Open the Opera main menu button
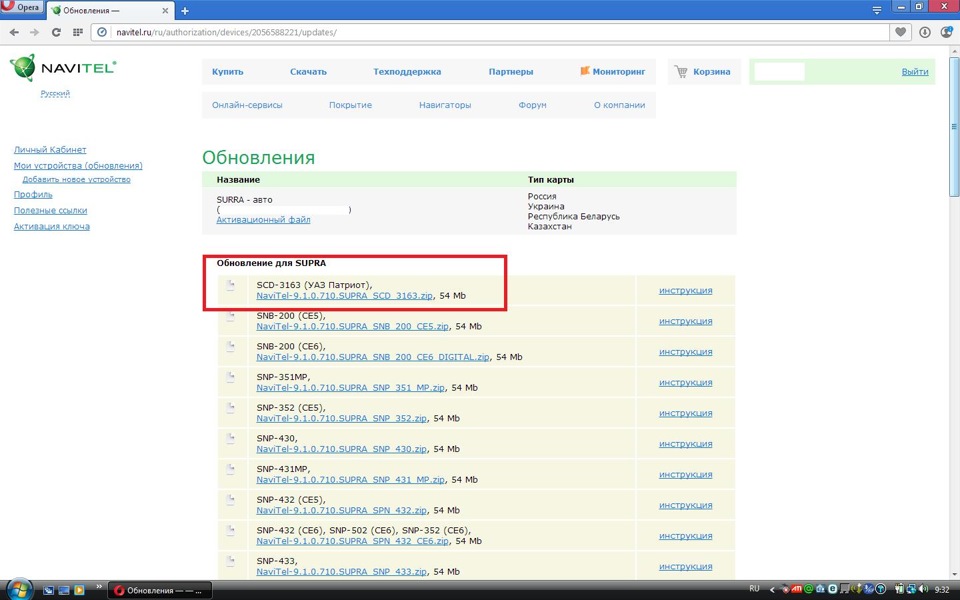This screenshot has height=600, width=960. tap(21, 7)
